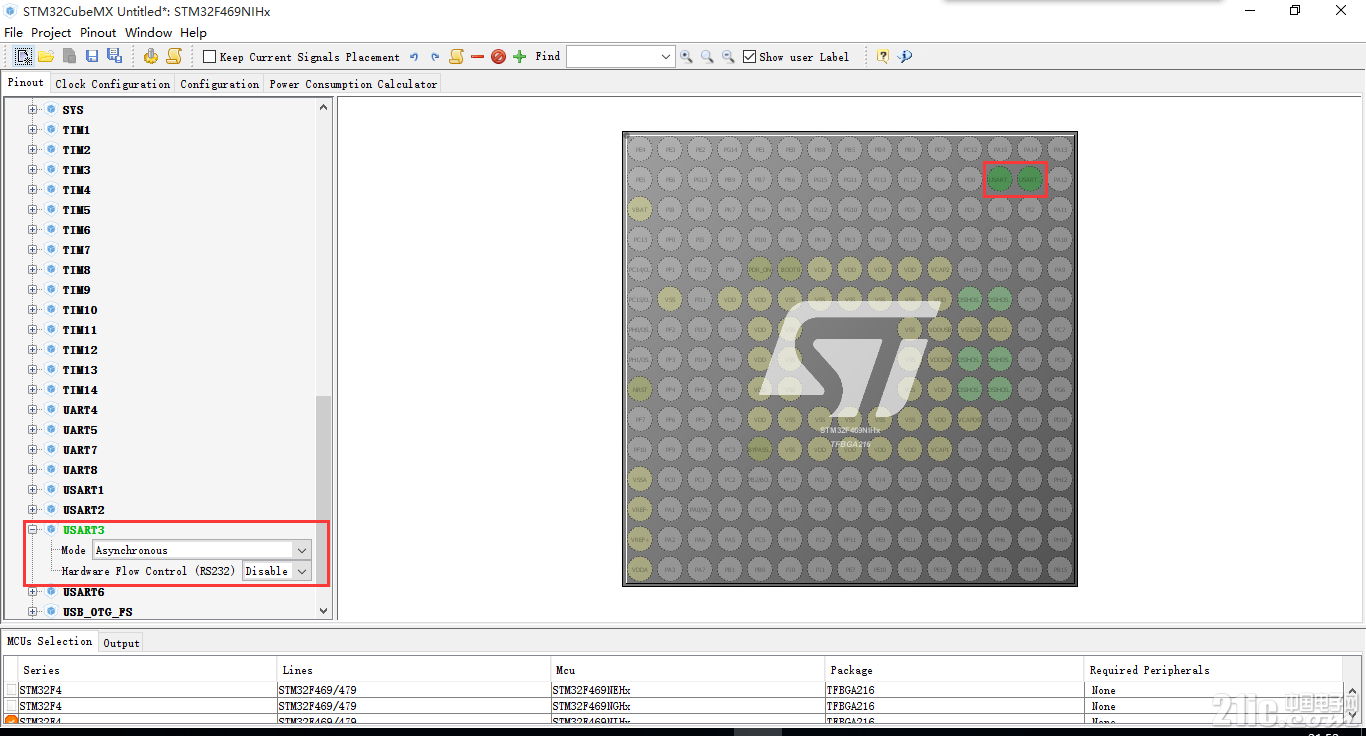Click the gray document icon beside Load Project
The height and width of the screenshot is (736, 1366).
tap(69, 56)
